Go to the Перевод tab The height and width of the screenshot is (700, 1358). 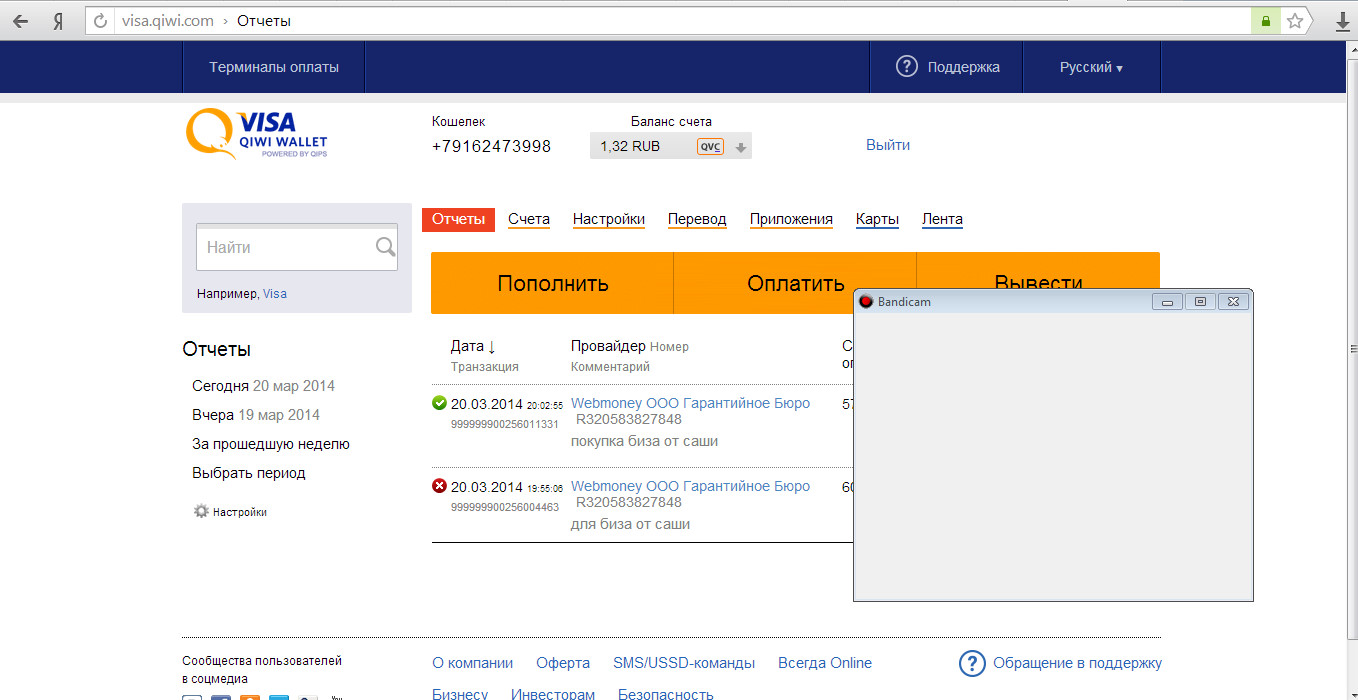pos(697,219)
